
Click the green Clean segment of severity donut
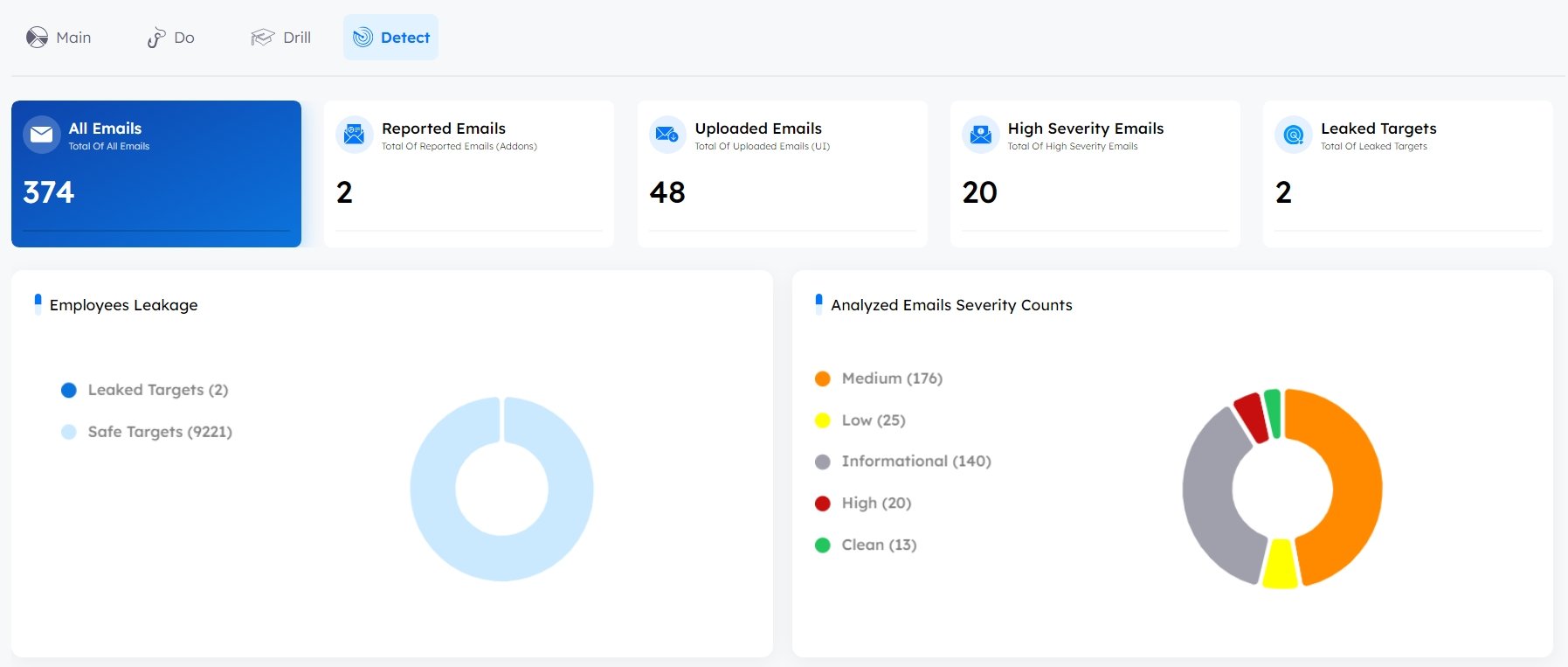click(x=1273, y=413)
